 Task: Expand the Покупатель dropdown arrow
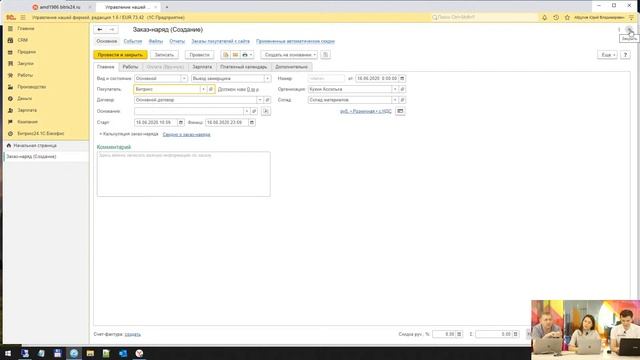203,89
